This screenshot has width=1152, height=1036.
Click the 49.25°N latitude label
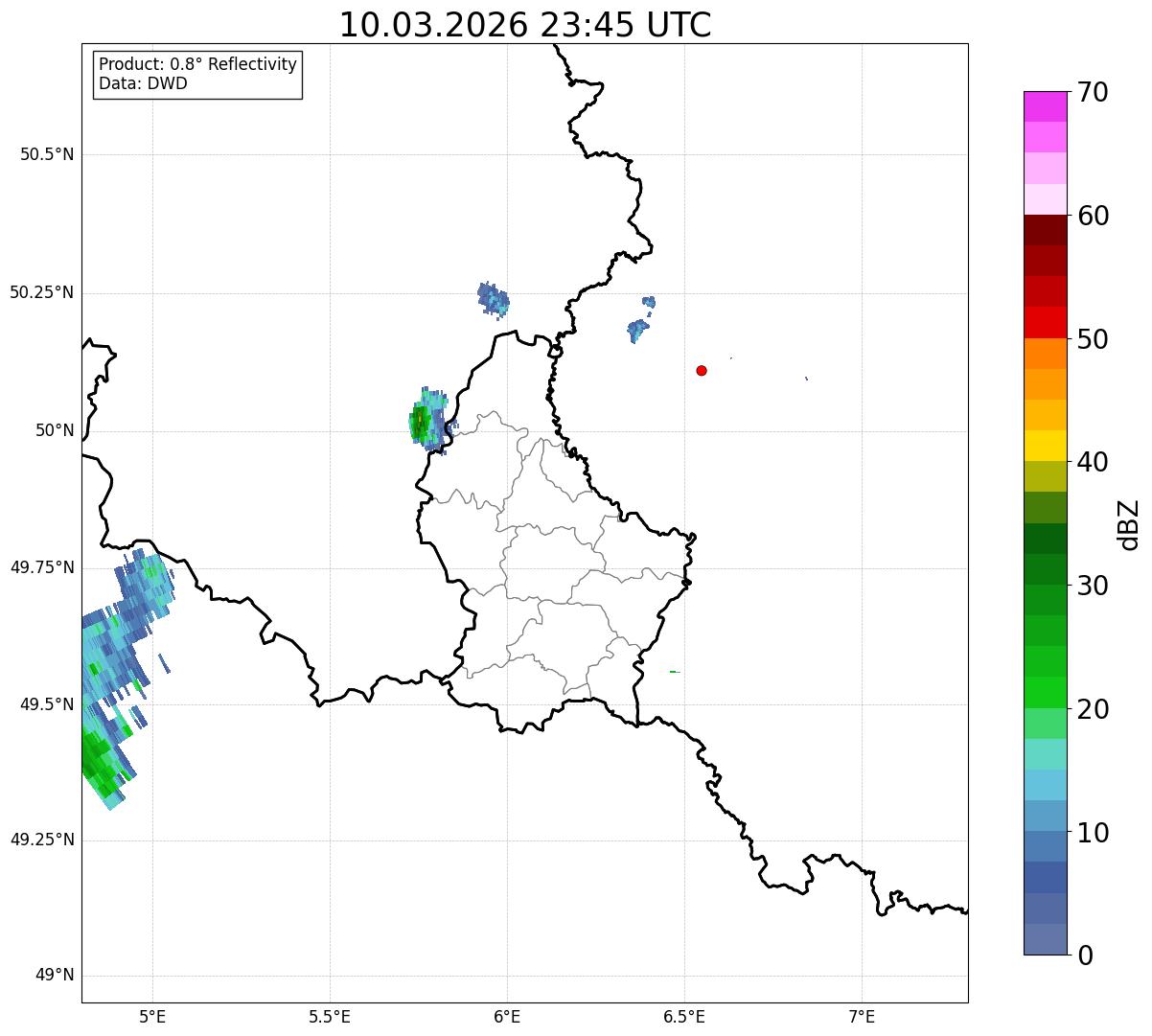point(42,840)
